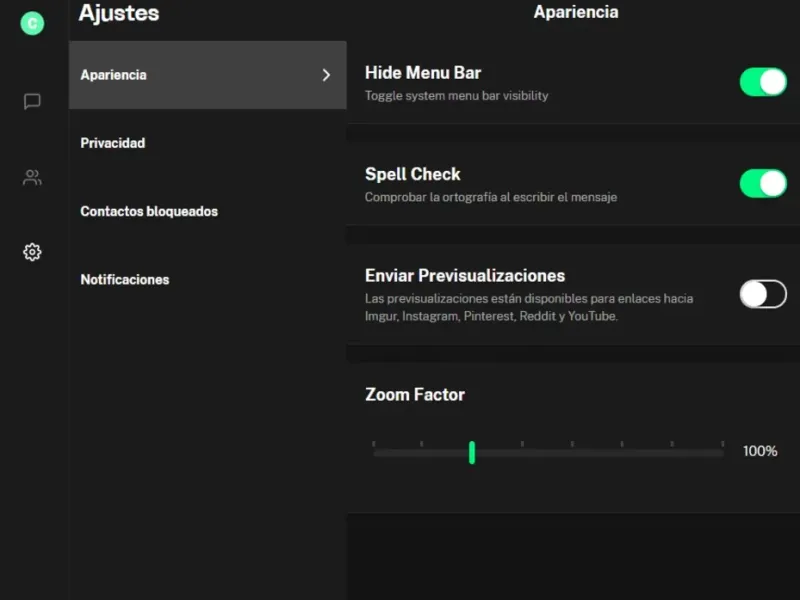Click the chevron arrow beside Apariencia
Image resolution: width=800 pixels, height=600 pixels.
pos(326,75)
